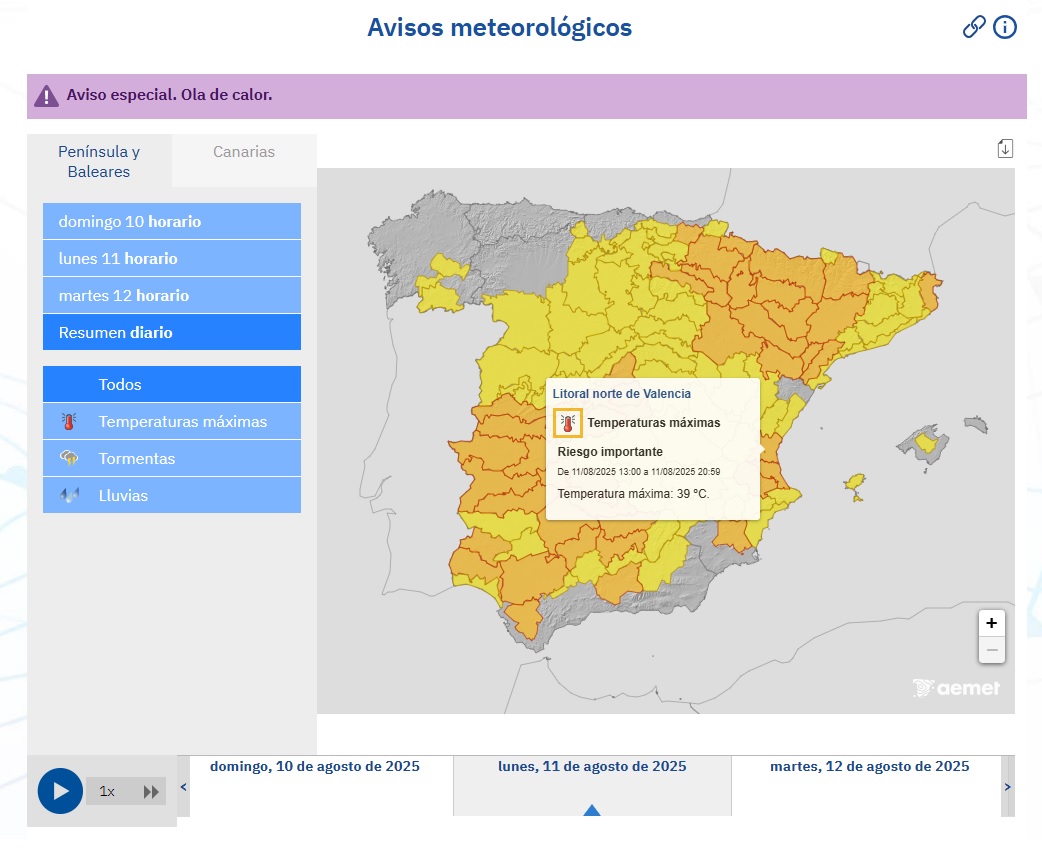Collapse the date carousel with the left chevron
The image size is (1042, 850).
coord(183,787)
